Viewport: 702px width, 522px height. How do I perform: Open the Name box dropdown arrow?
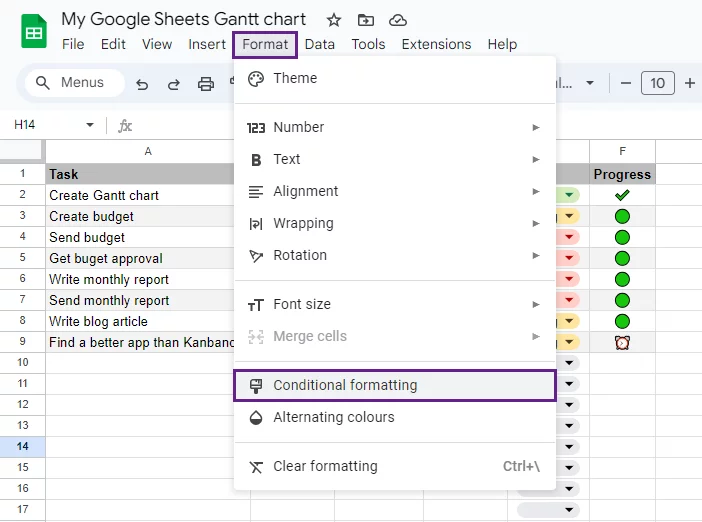click(x=90, y=125)
